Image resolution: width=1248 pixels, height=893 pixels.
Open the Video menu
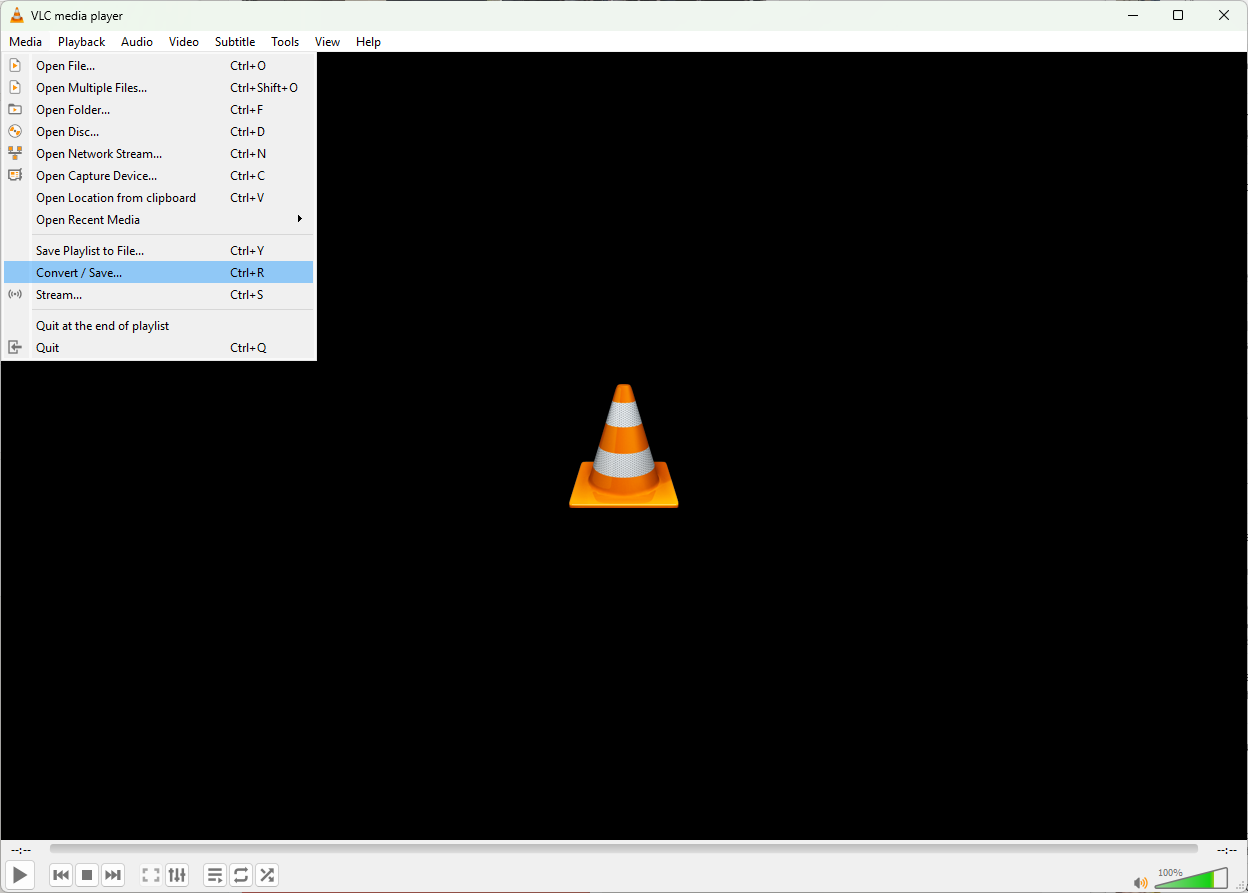point(184,42)
